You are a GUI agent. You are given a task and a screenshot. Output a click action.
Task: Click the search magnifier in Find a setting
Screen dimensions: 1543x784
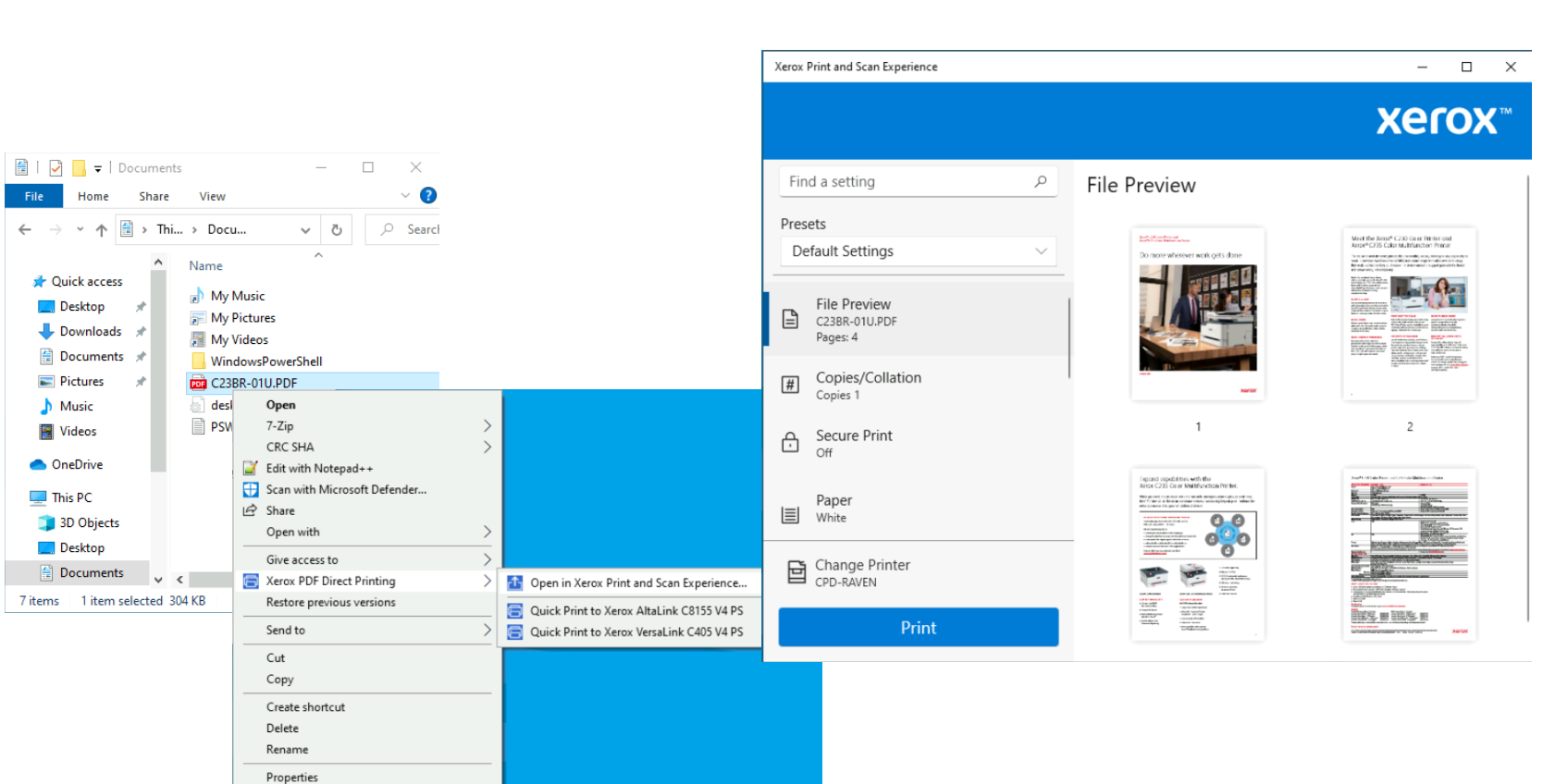pos(1041,181)
